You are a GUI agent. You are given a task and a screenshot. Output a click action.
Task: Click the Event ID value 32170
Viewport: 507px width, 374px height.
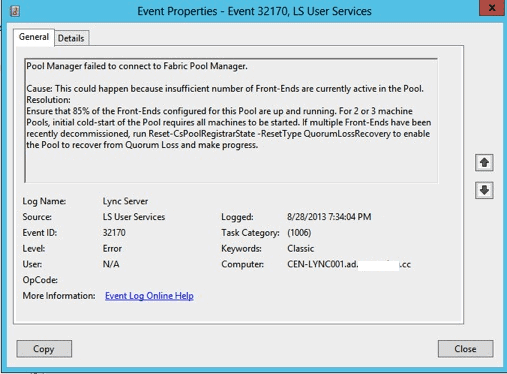pyautogui.click(x=114, y=232)
